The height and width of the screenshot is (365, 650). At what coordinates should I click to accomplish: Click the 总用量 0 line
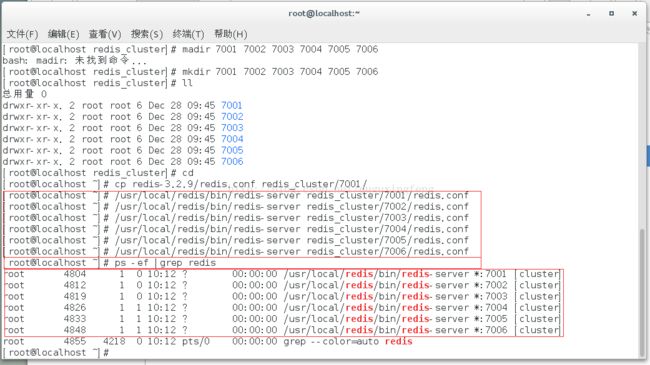coord(25,94)
